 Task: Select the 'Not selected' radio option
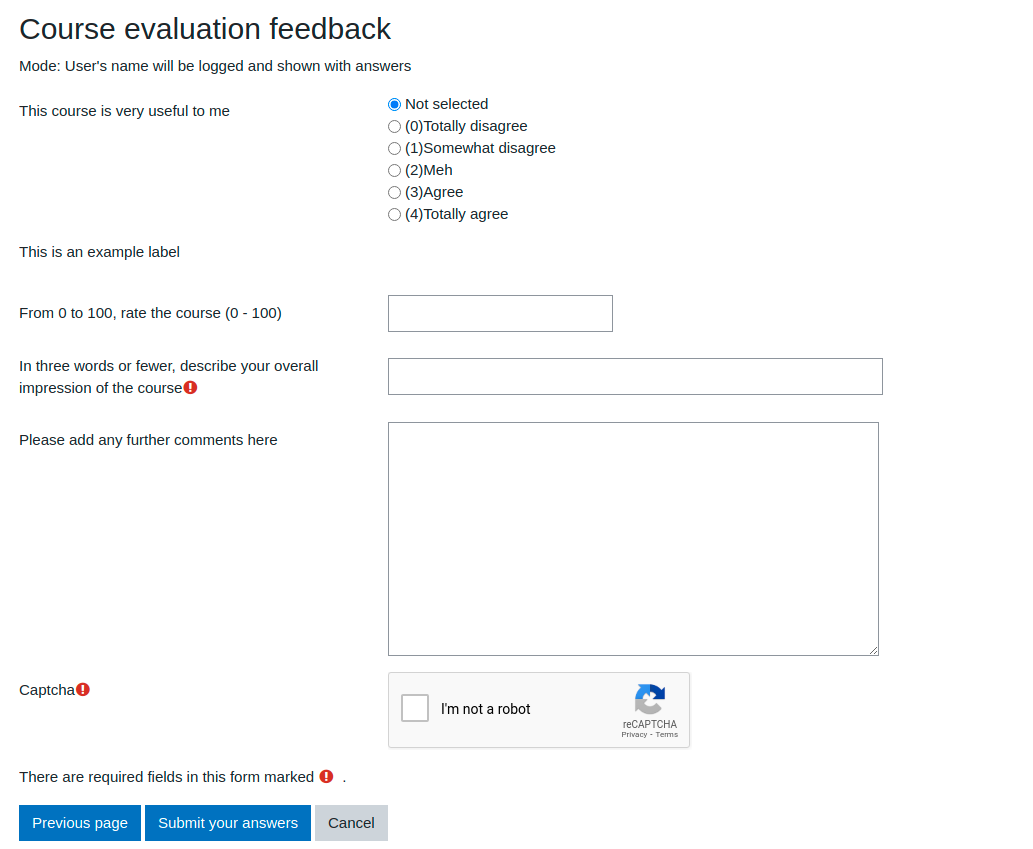pos(394,105)
